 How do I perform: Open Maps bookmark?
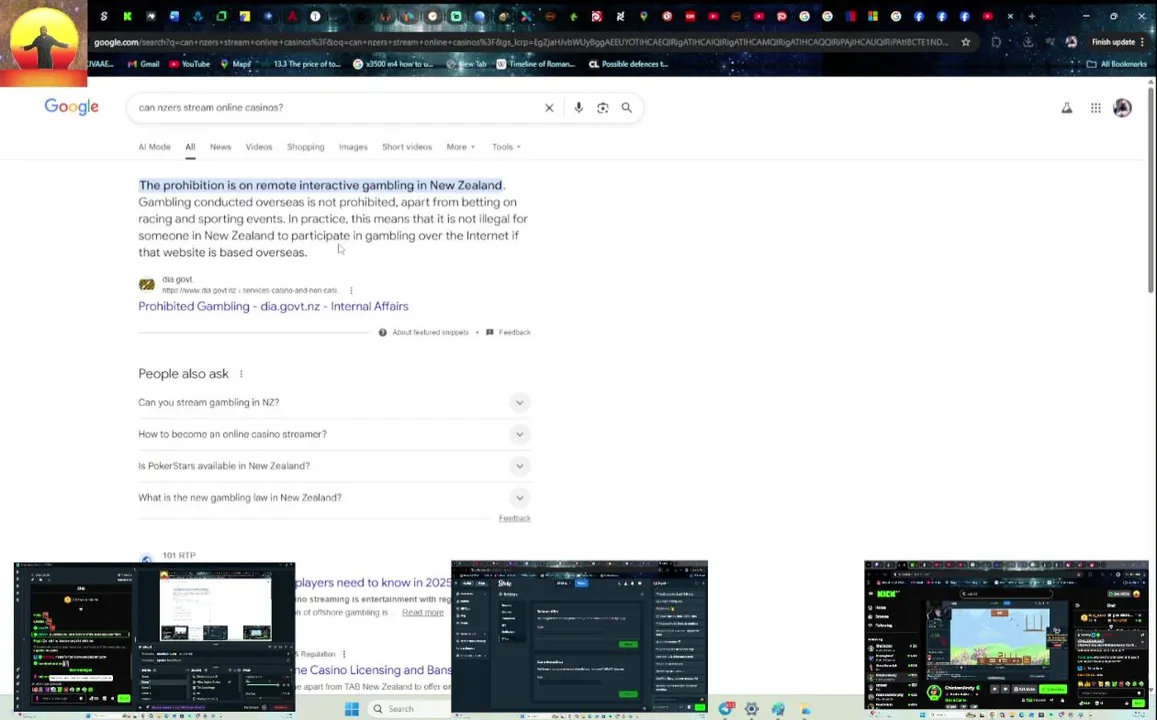[x=235, y=64]
